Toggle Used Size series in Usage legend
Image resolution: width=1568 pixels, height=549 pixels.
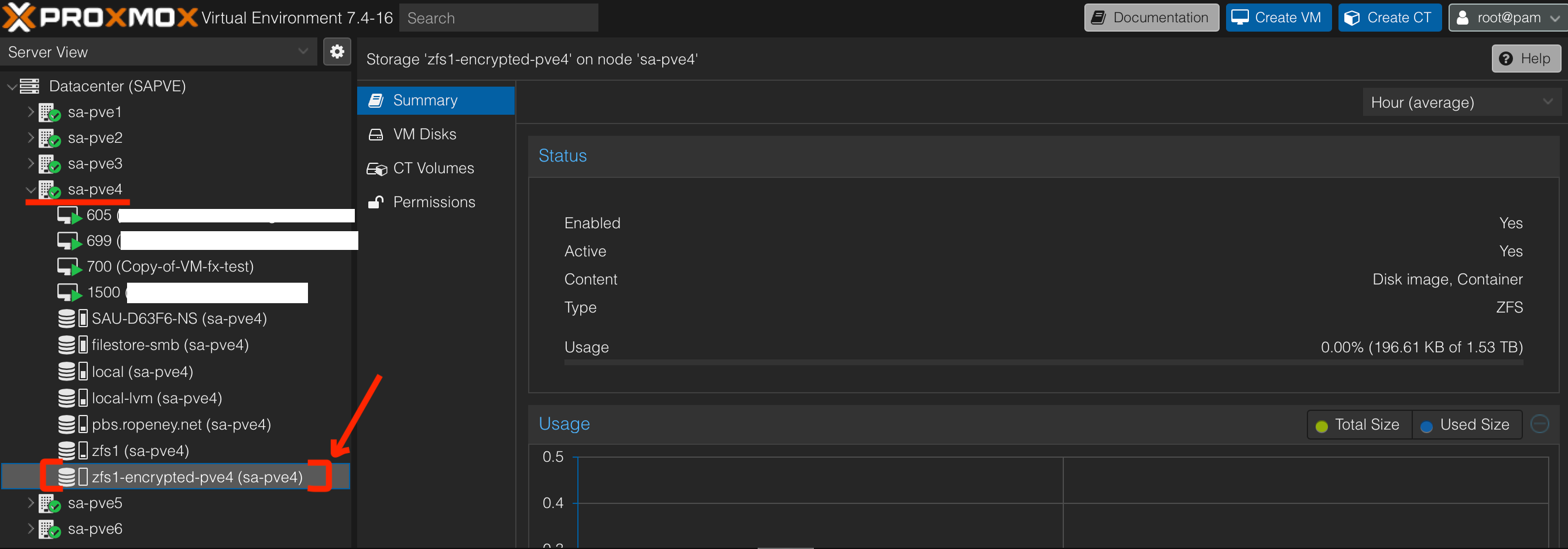point(1466,425)
